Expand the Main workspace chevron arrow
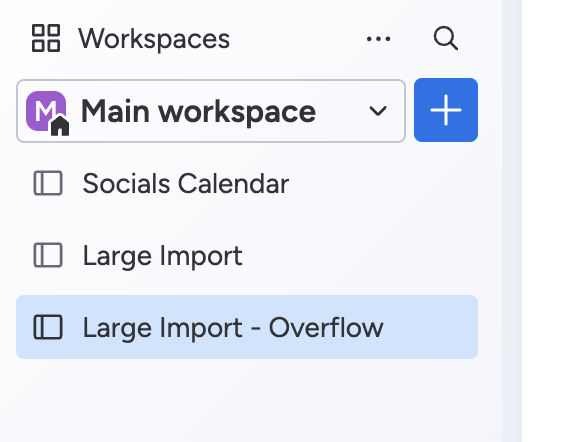Image resolution: width=574 pixels, height=442 pixels. [378, 111]
